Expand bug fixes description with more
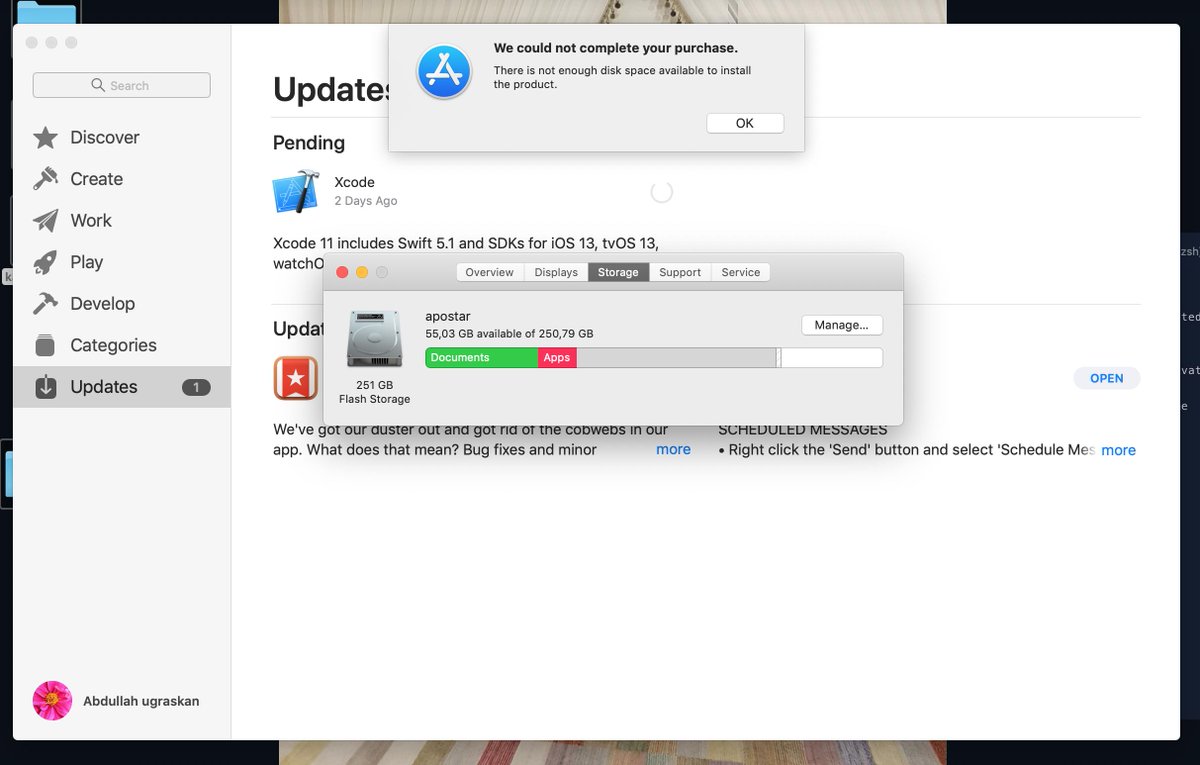1200x765 pixels. tap(673, 450)
